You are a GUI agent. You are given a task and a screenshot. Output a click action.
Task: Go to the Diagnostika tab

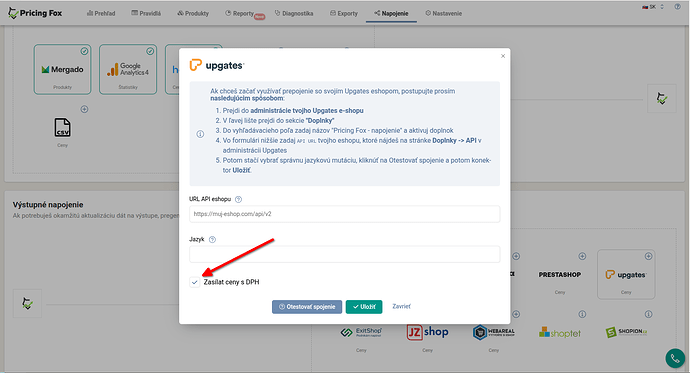tap(294, 13)
